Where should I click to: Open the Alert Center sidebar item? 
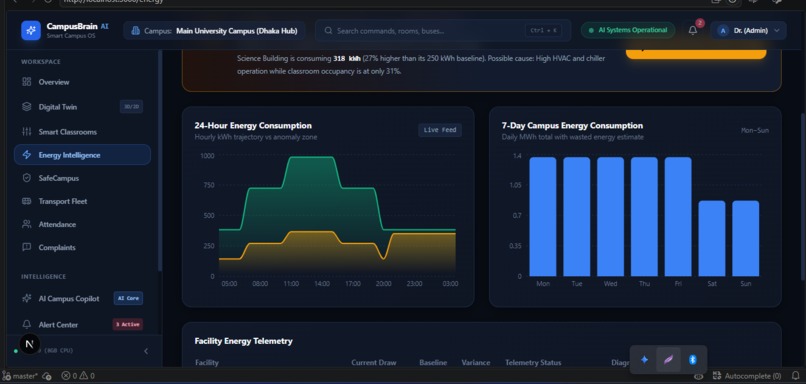(82, 324)
